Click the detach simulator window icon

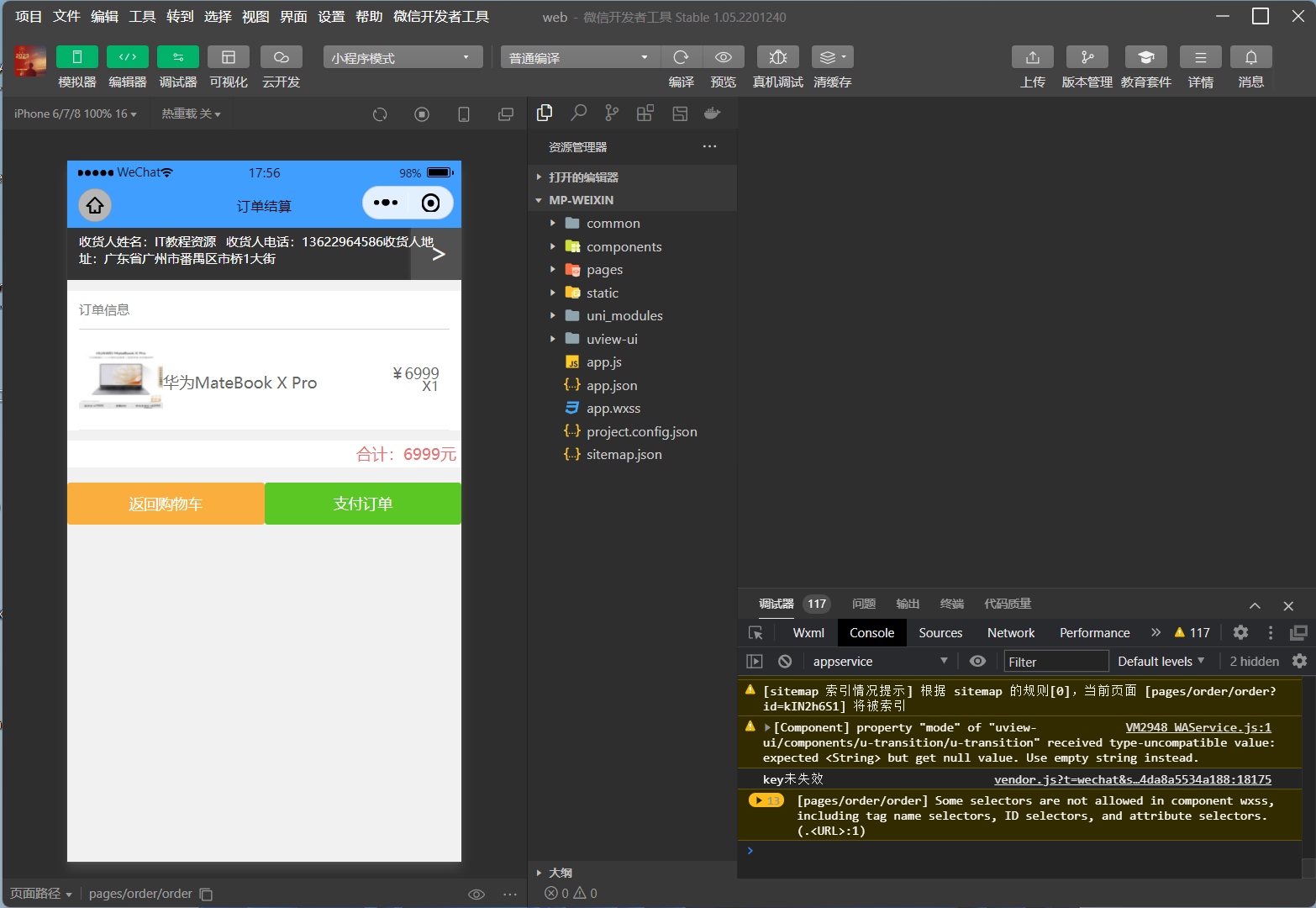click(x=506, y=114)
